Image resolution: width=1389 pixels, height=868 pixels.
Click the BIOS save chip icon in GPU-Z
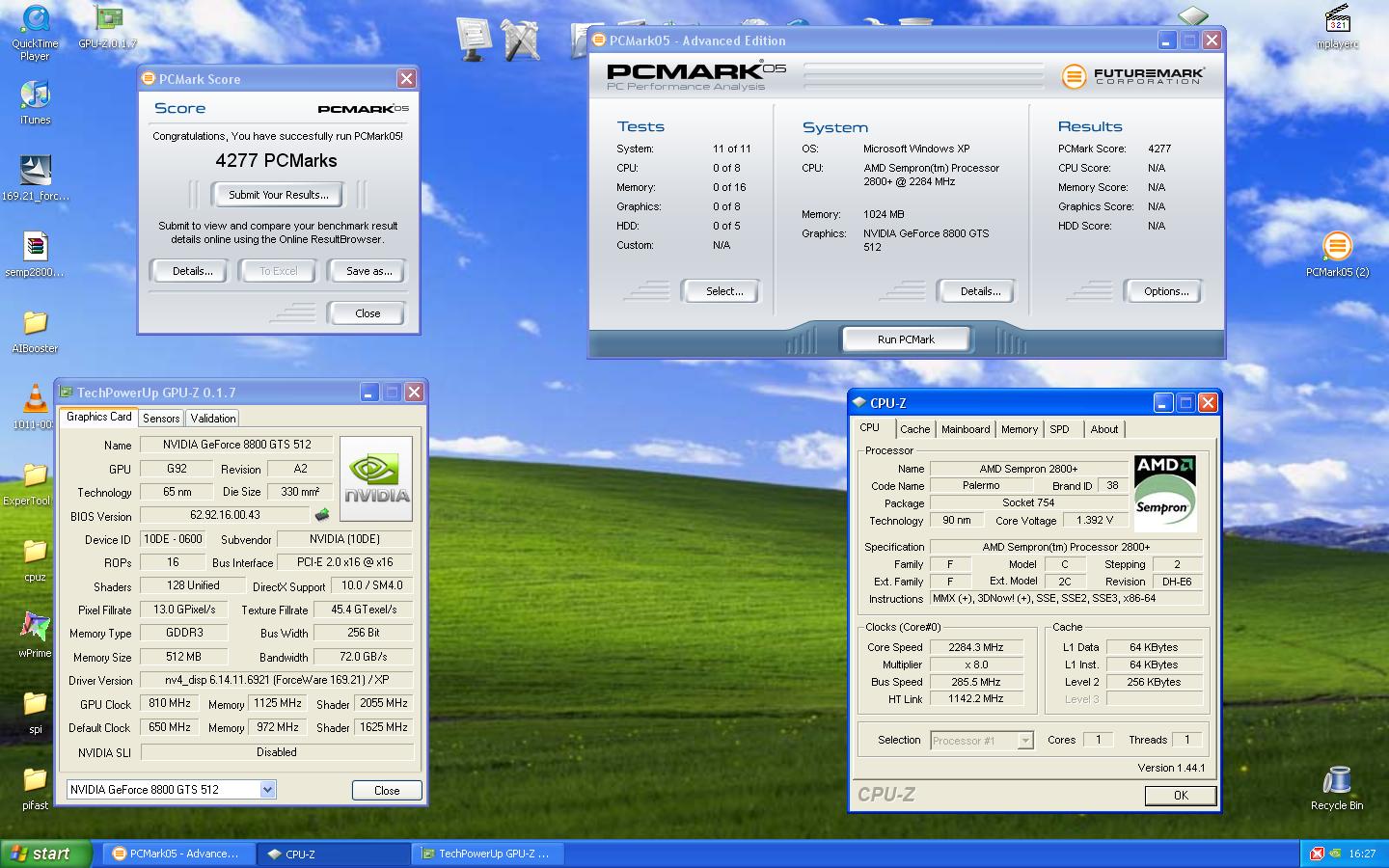(322, 515)
